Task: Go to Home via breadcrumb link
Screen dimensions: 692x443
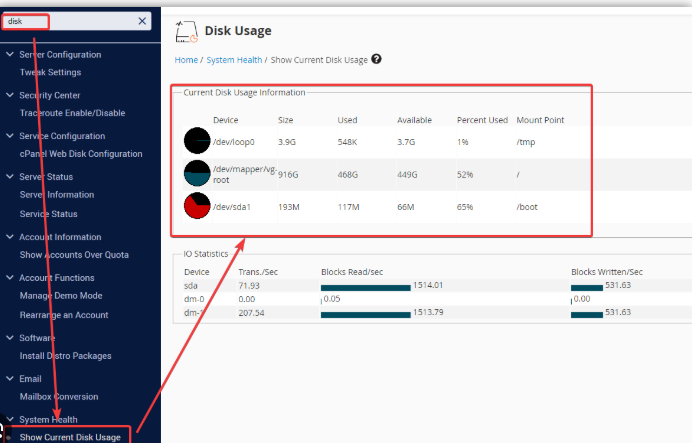Action: coord(186,60)
